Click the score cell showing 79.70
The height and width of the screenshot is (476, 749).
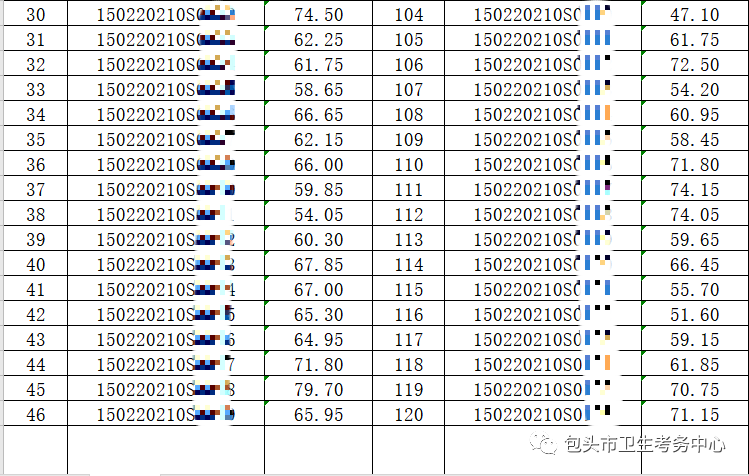pyautogui.click(x=319, y=389)
